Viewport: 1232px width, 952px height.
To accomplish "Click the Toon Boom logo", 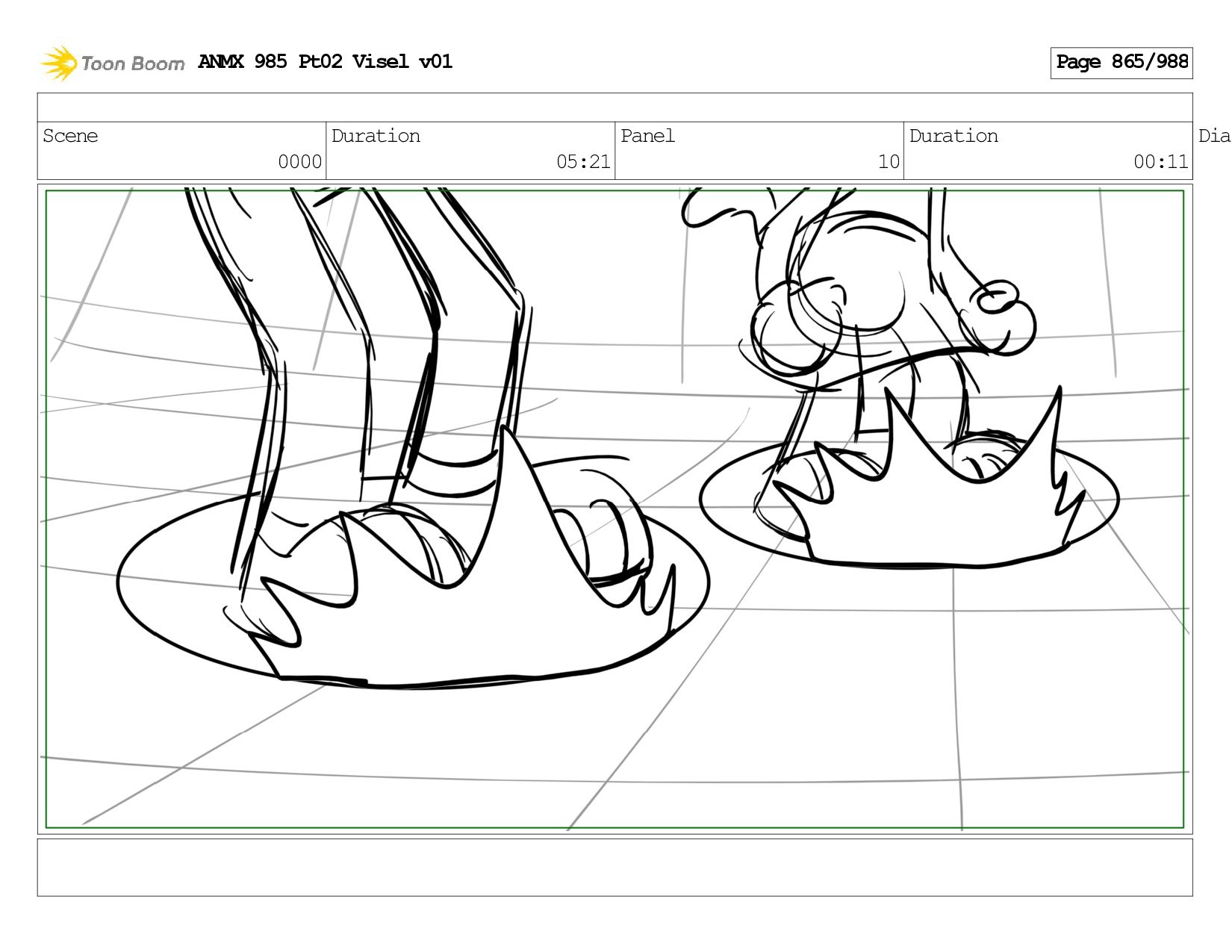I will (112, 63).
